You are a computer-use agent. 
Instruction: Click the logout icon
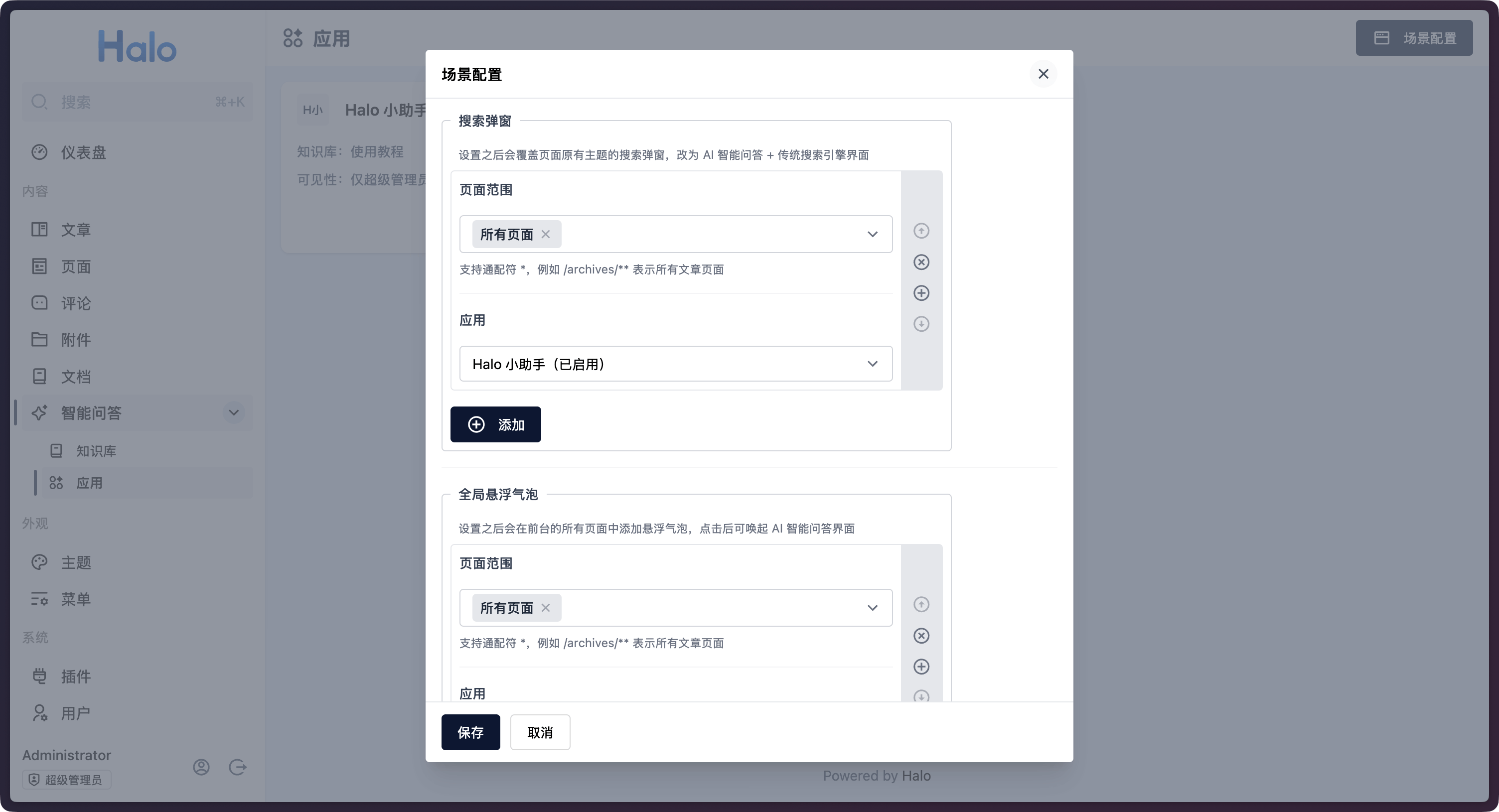(x=237, y=767)
